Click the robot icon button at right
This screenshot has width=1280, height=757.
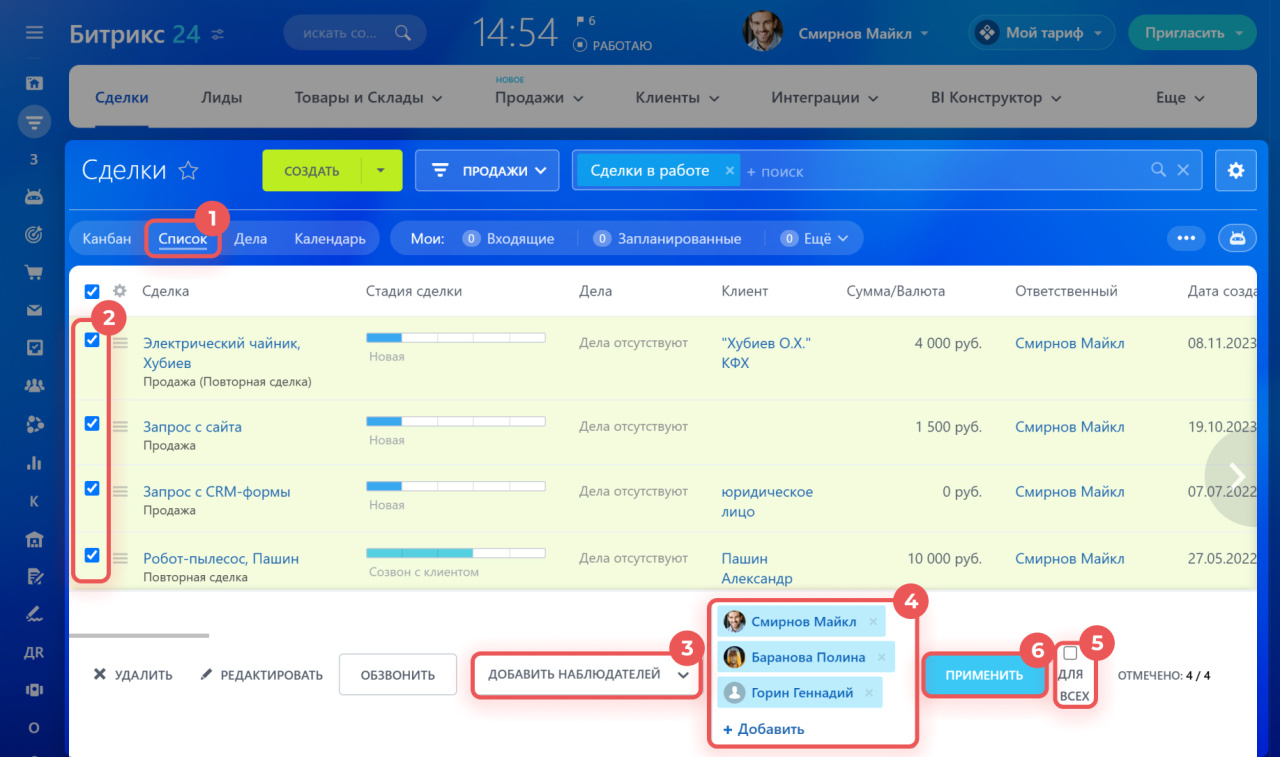[1237, 238]
